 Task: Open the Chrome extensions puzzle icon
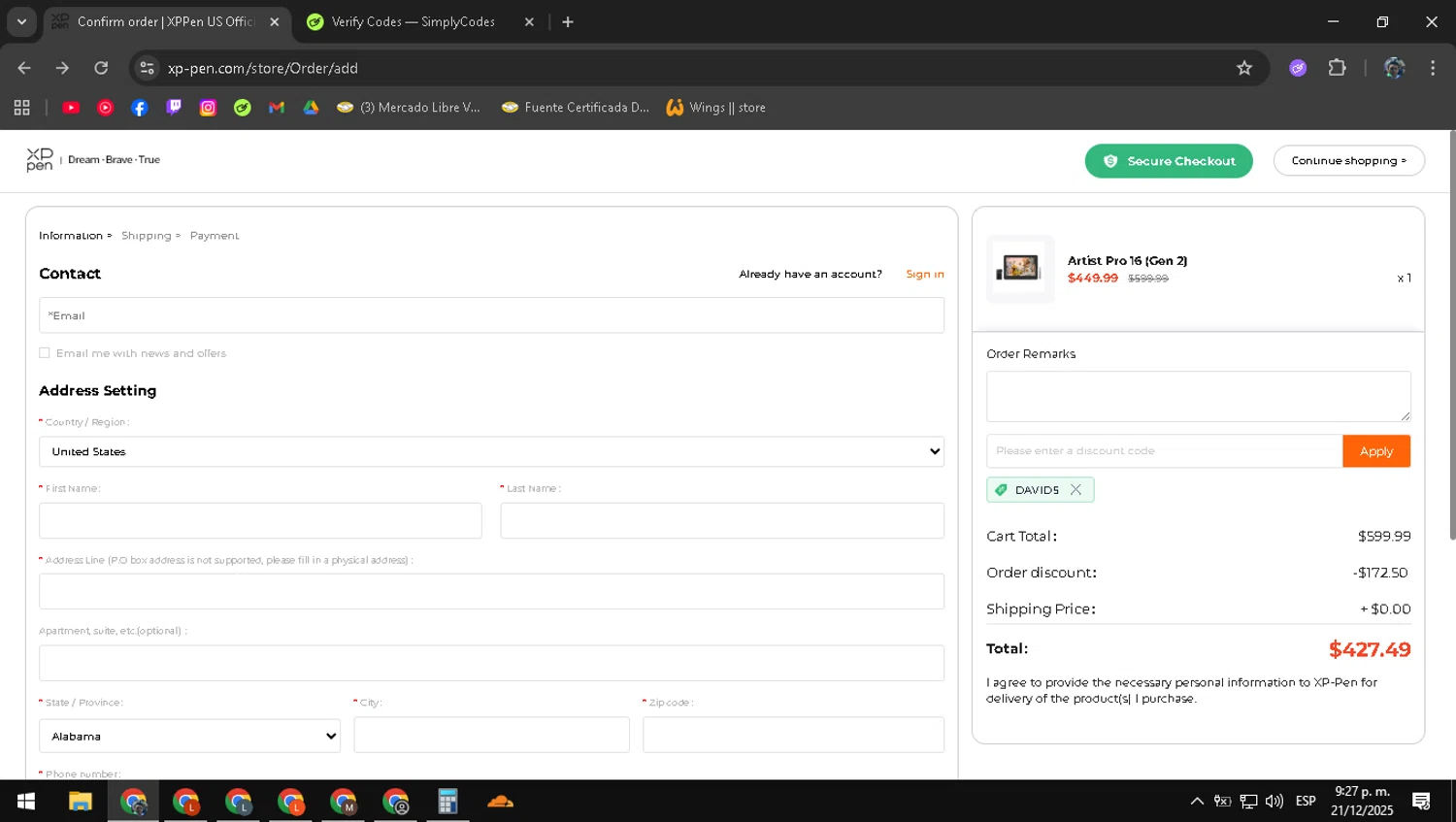click(1338, 68)
